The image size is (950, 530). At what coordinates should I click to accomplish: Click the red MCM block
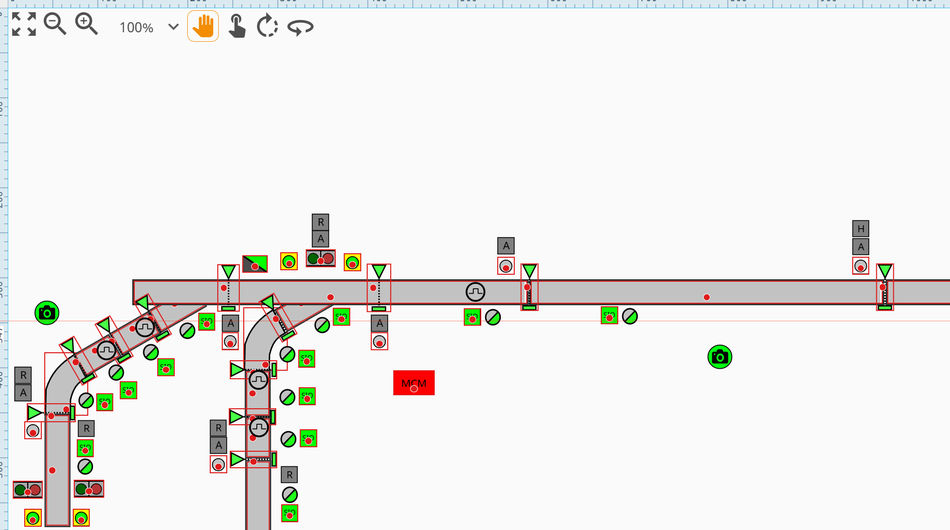pyautogui.click(x=413, y=383)
